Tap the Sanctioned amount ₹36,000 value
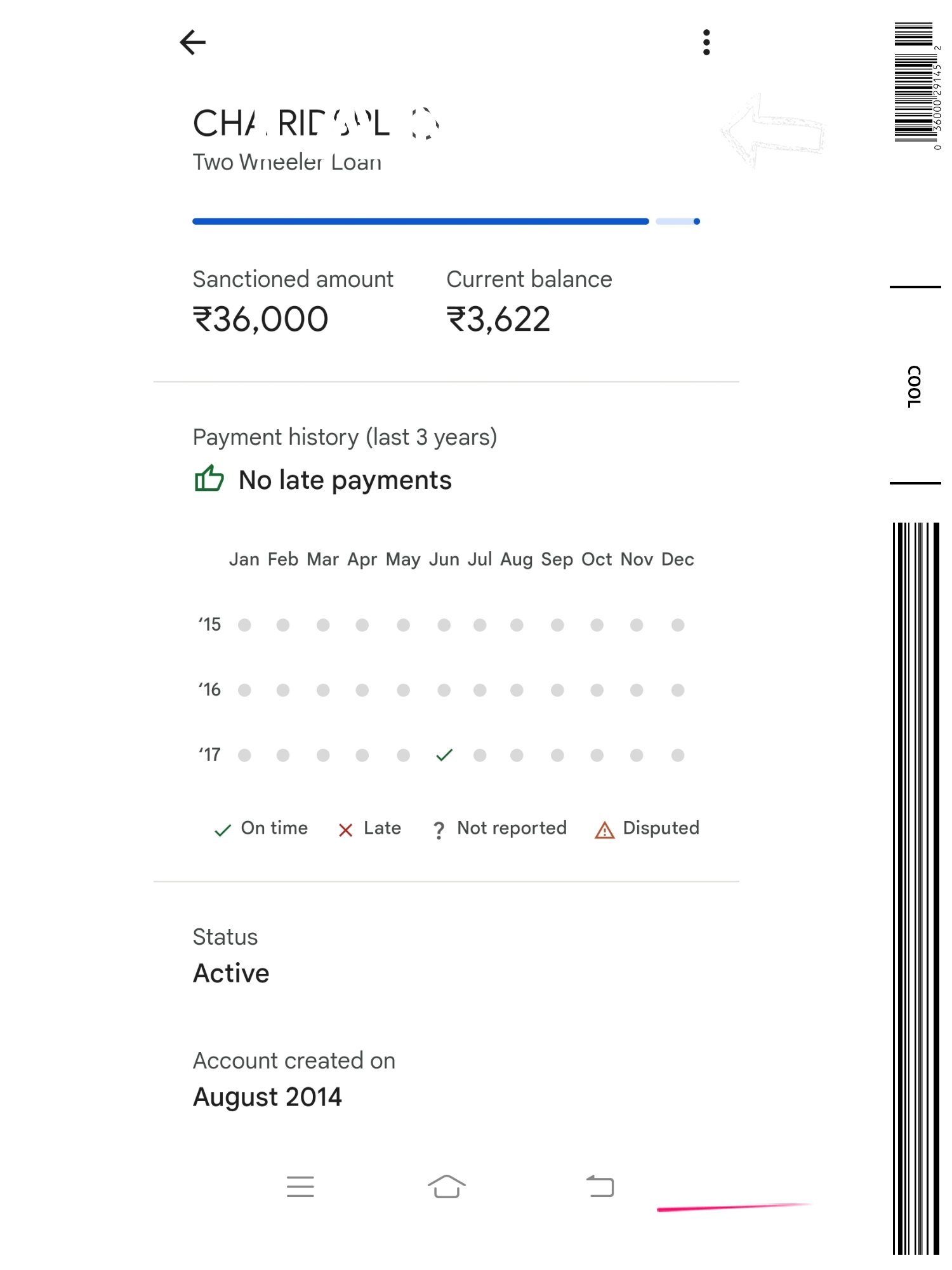The height and width of the screenshot is (1270, 952). [260, 319]
